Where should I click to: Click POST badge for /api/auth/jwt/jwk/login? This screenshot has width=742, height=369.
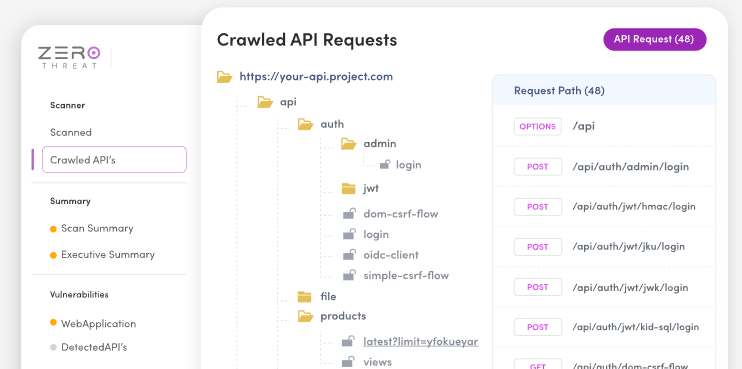pos(538,287)
